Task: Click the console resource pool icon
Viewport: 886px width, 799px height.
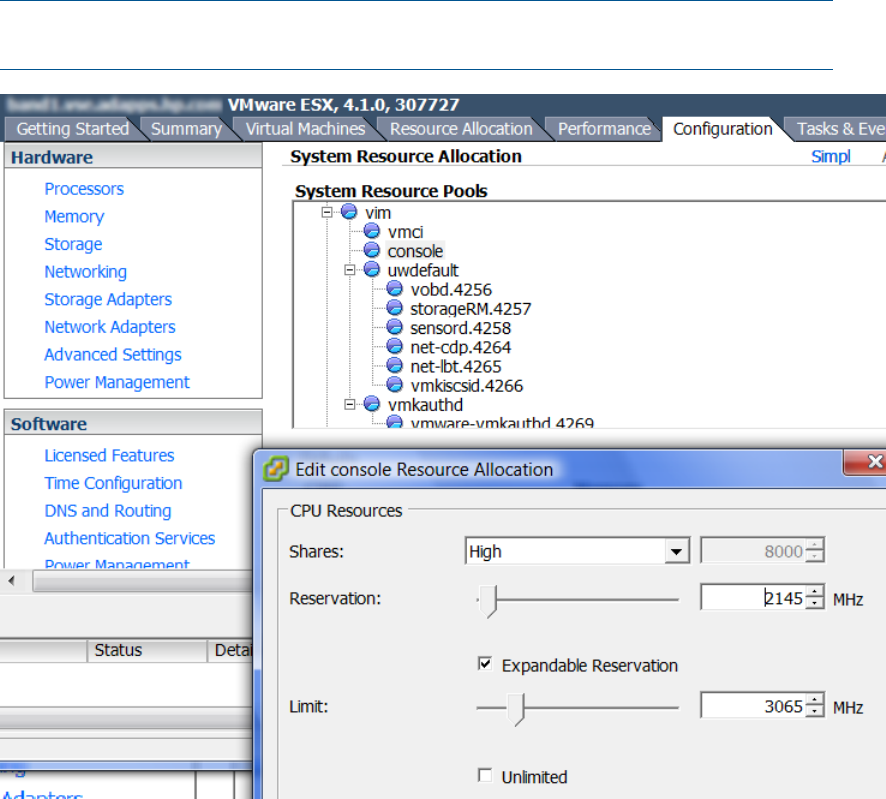Action: click(372, 251)
